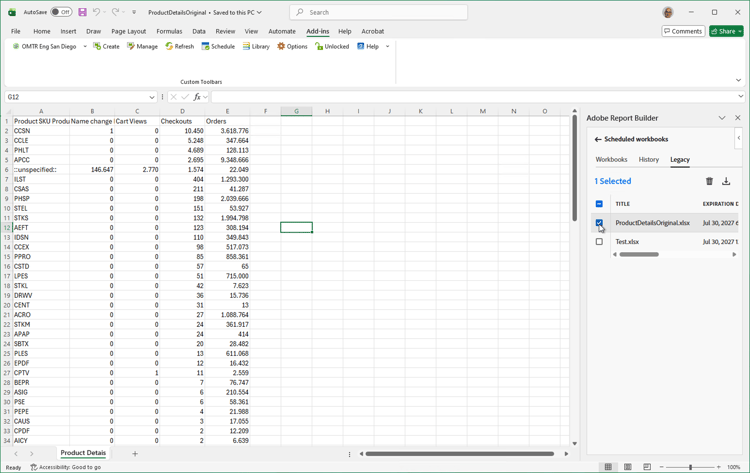Image resolution: width=750 pixels, height=473 pixels.
Task: Check the Test.xlsx checkbox
Action: pos(599,242)
